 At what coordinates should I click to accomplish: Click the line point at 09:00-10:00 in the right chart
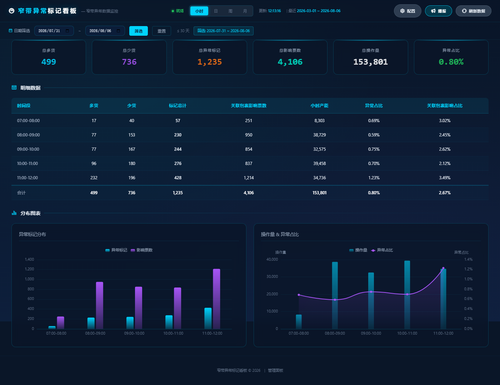click(371, 292)
